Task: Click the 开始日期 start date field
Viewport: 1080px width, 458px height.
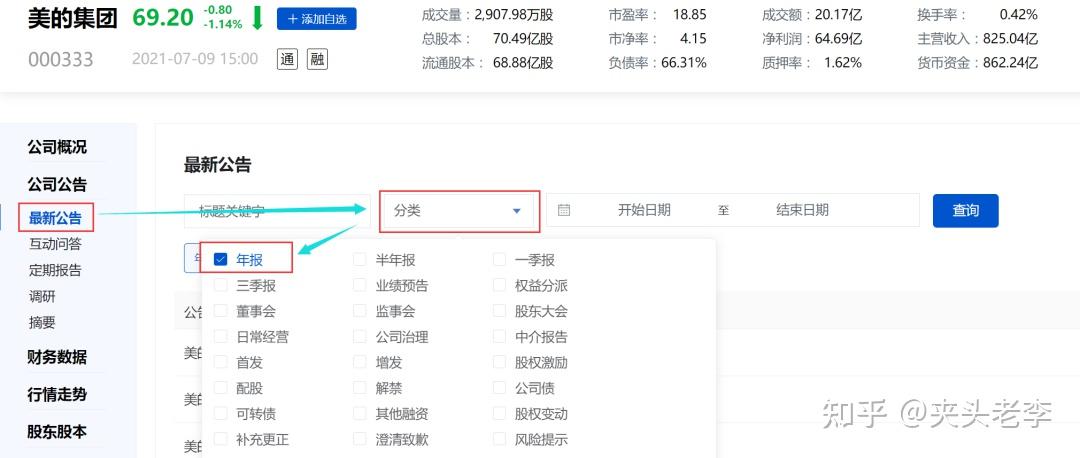Action: pos(644,210)
